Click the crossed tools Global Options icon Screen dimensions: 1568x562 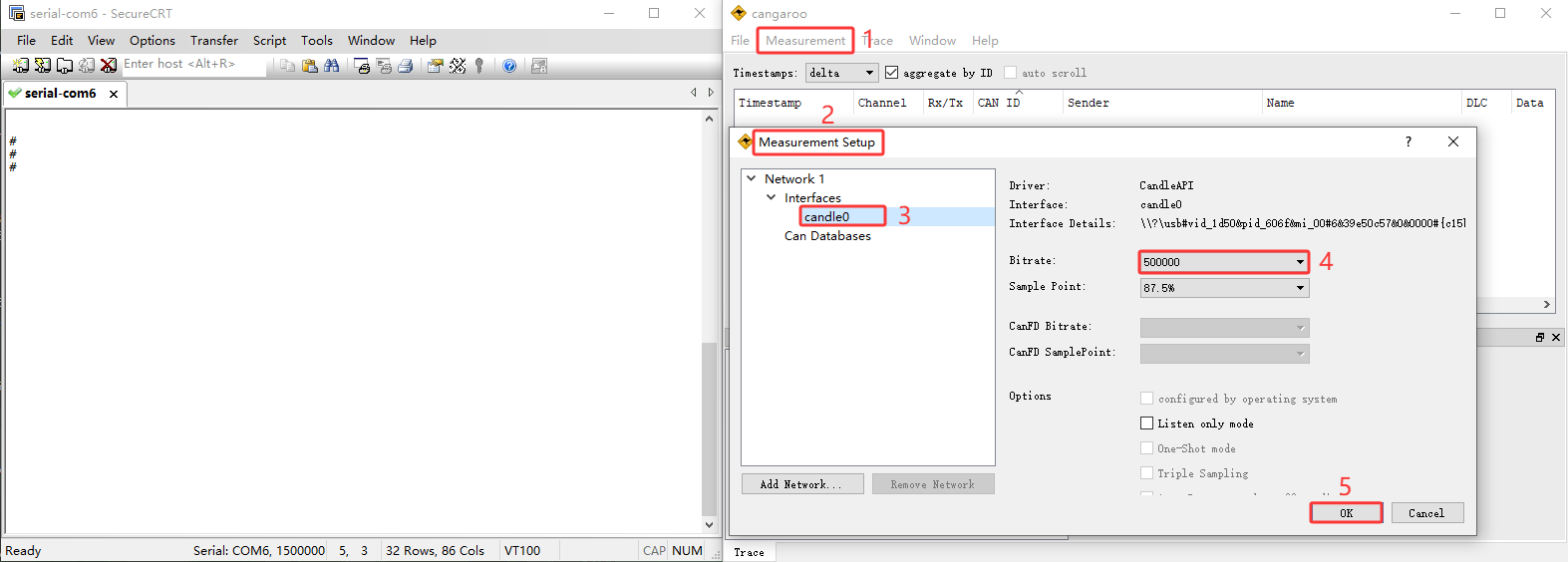[458, 66]
